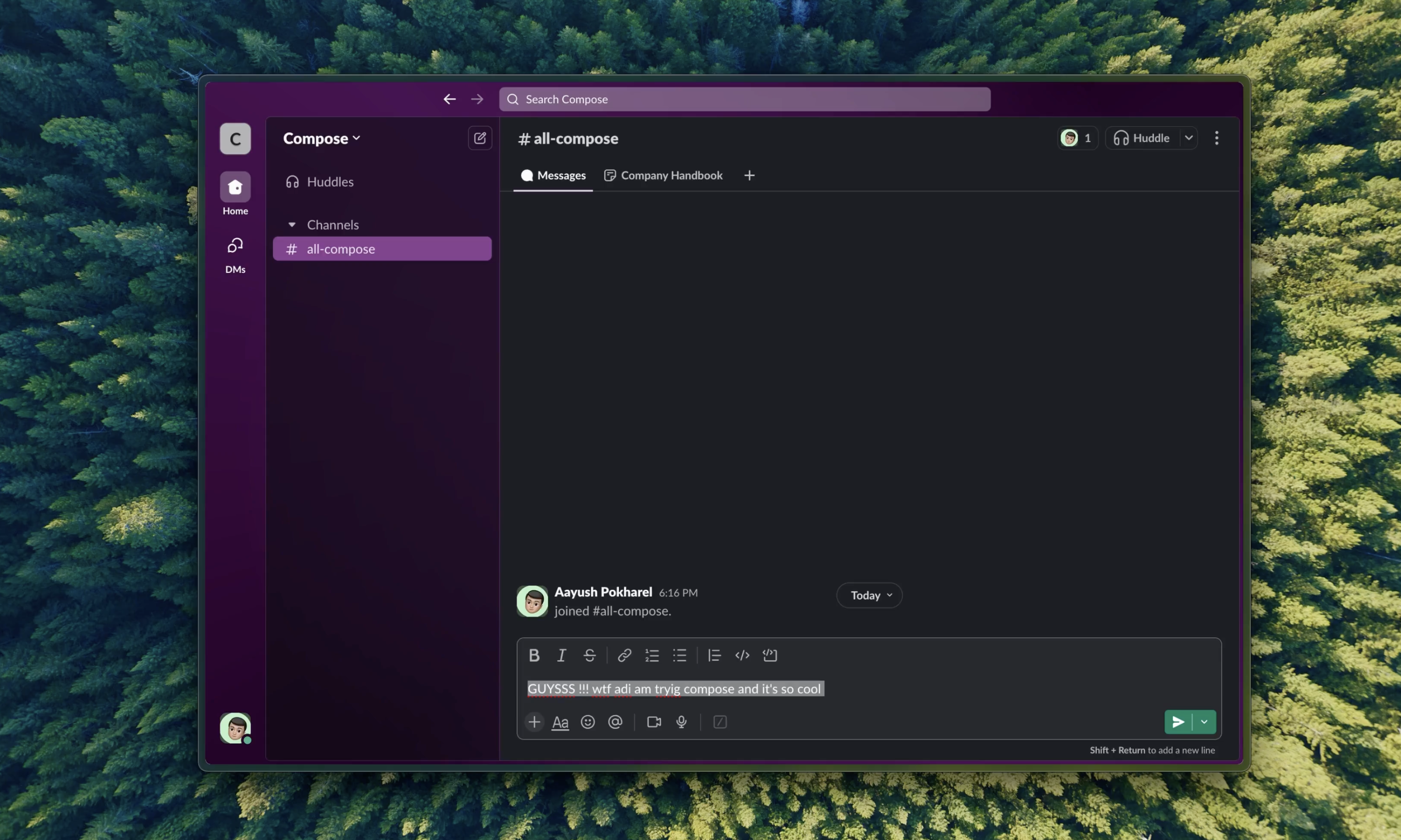Start a bulleted list

[679, 655]
